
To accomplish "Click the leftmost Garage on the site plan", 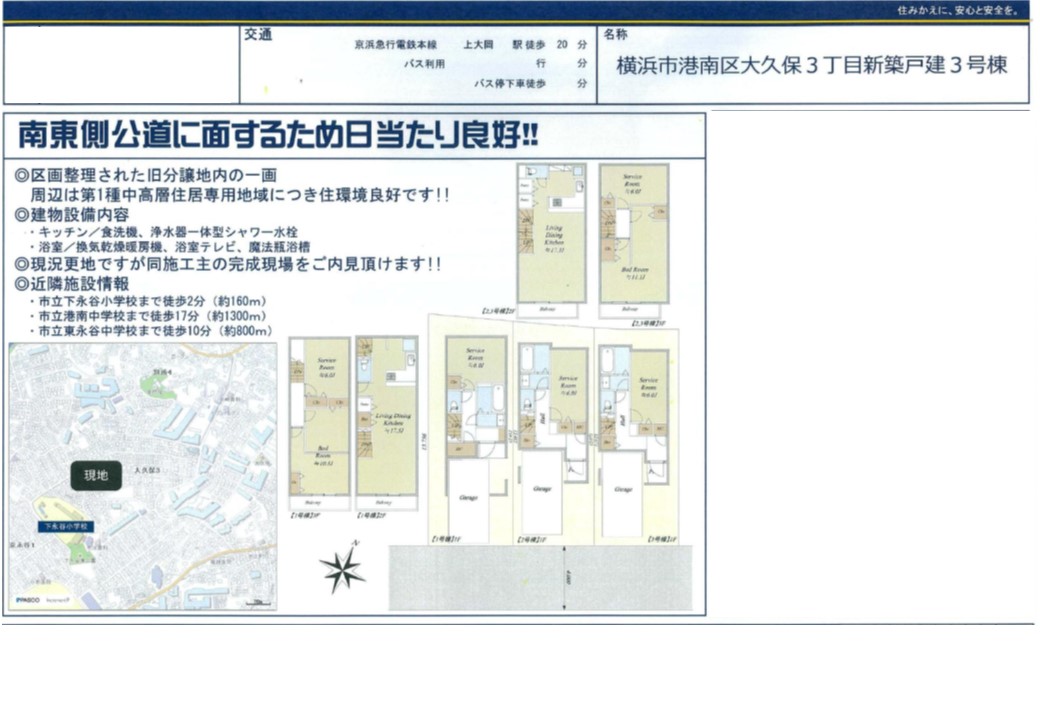I will click(467, 496).
